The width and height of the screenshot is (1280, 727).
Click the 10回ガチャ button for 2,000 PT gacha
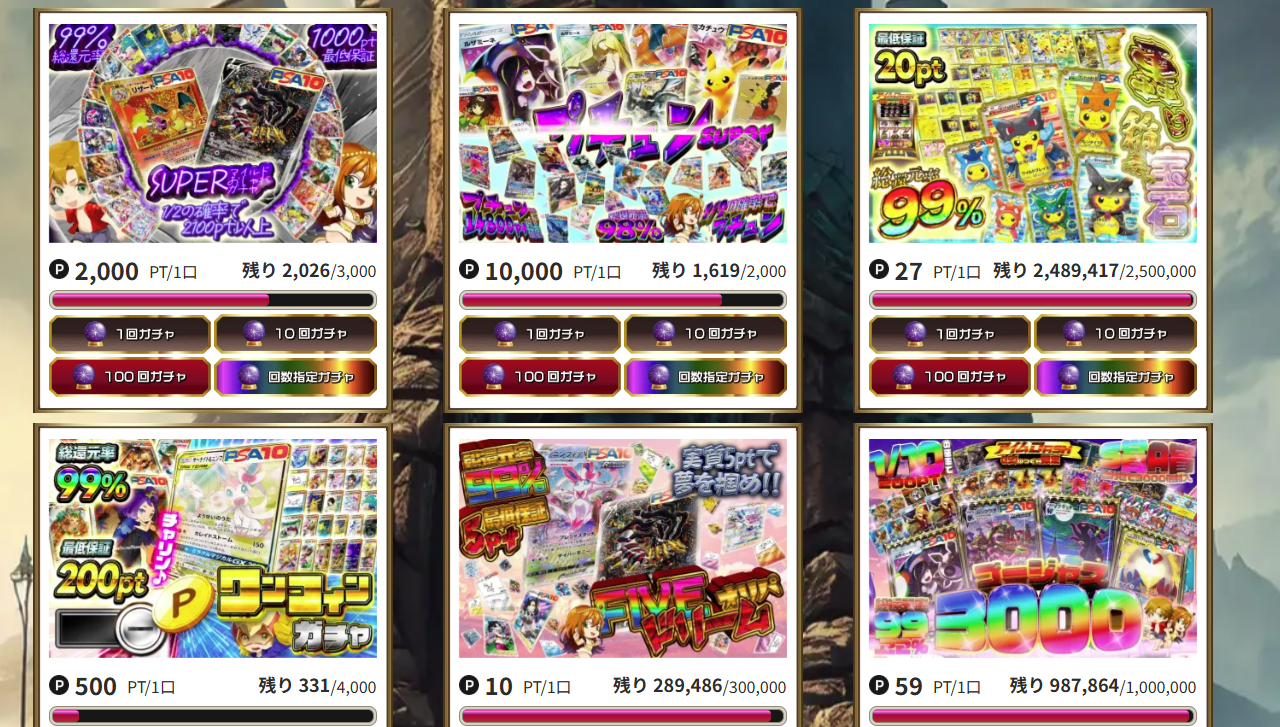pos(295,334)
